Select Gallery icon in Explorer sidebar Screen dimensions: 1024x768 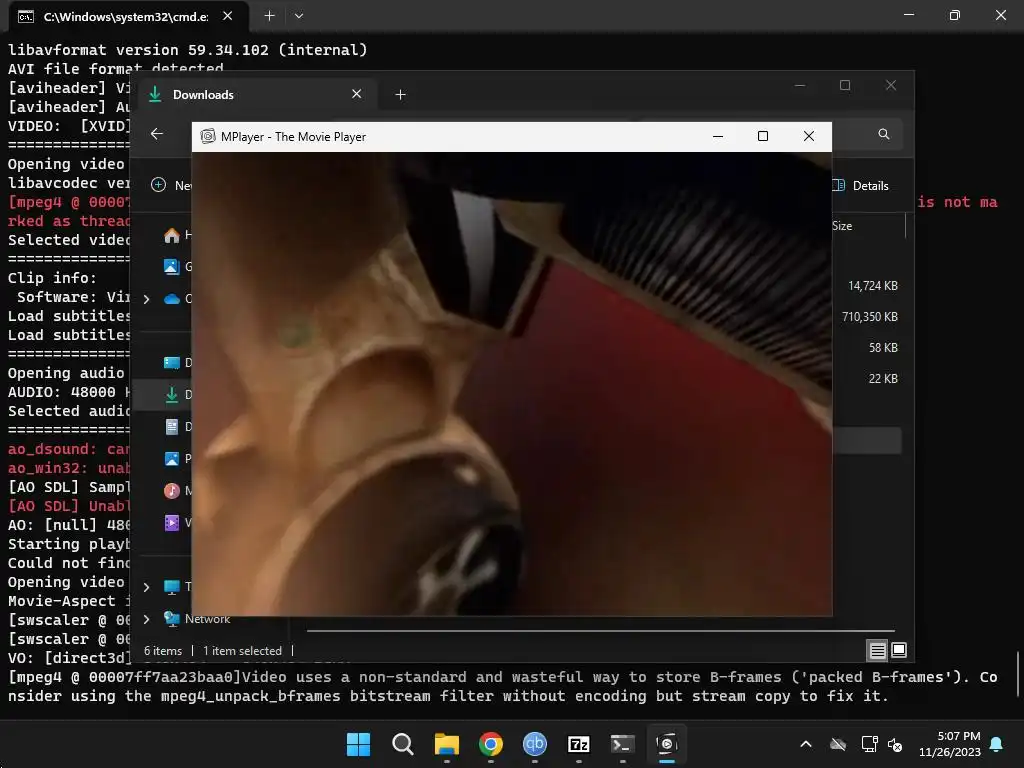tap(171, 266)
